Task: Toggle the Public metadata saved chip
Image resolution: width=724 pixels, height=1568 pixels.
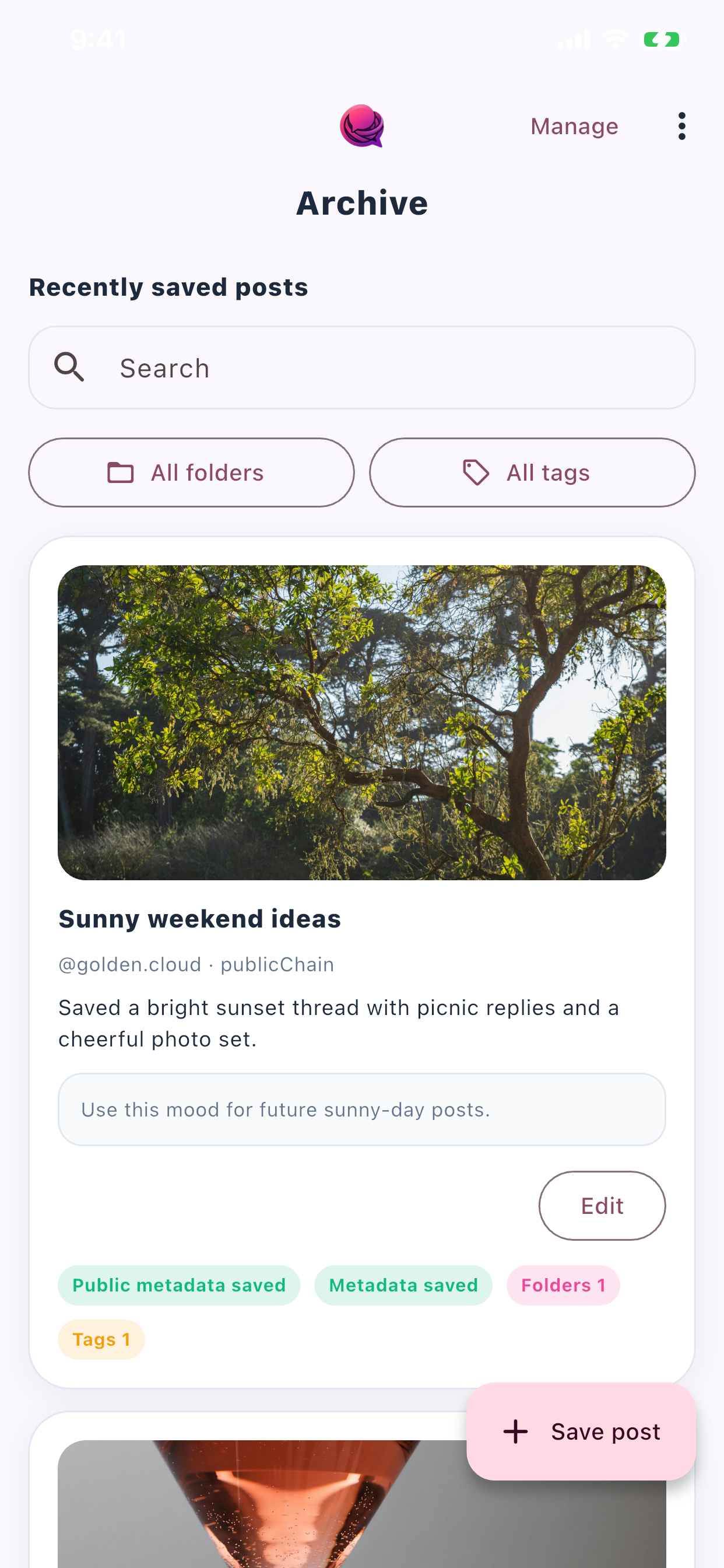Action: coord(179,1285)
